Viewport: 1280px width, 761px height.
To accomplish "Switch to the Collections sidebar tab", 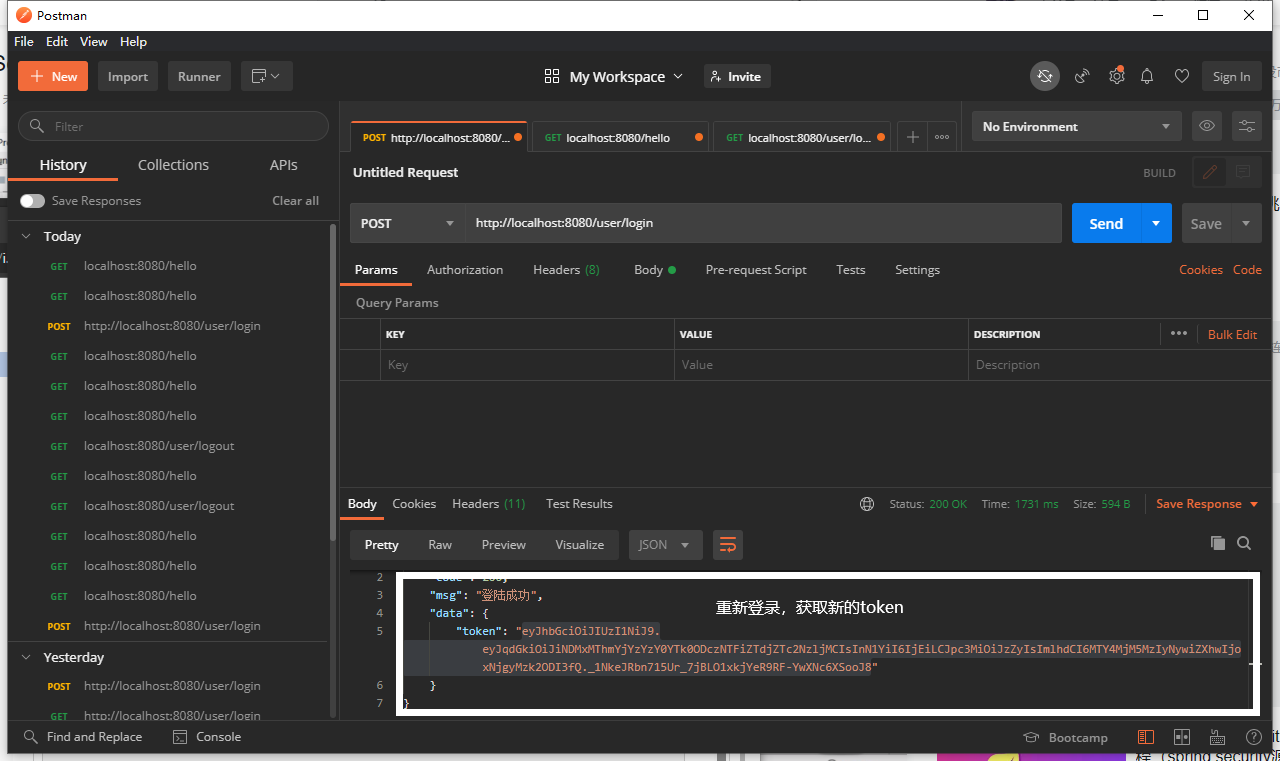I will point(173,165).
